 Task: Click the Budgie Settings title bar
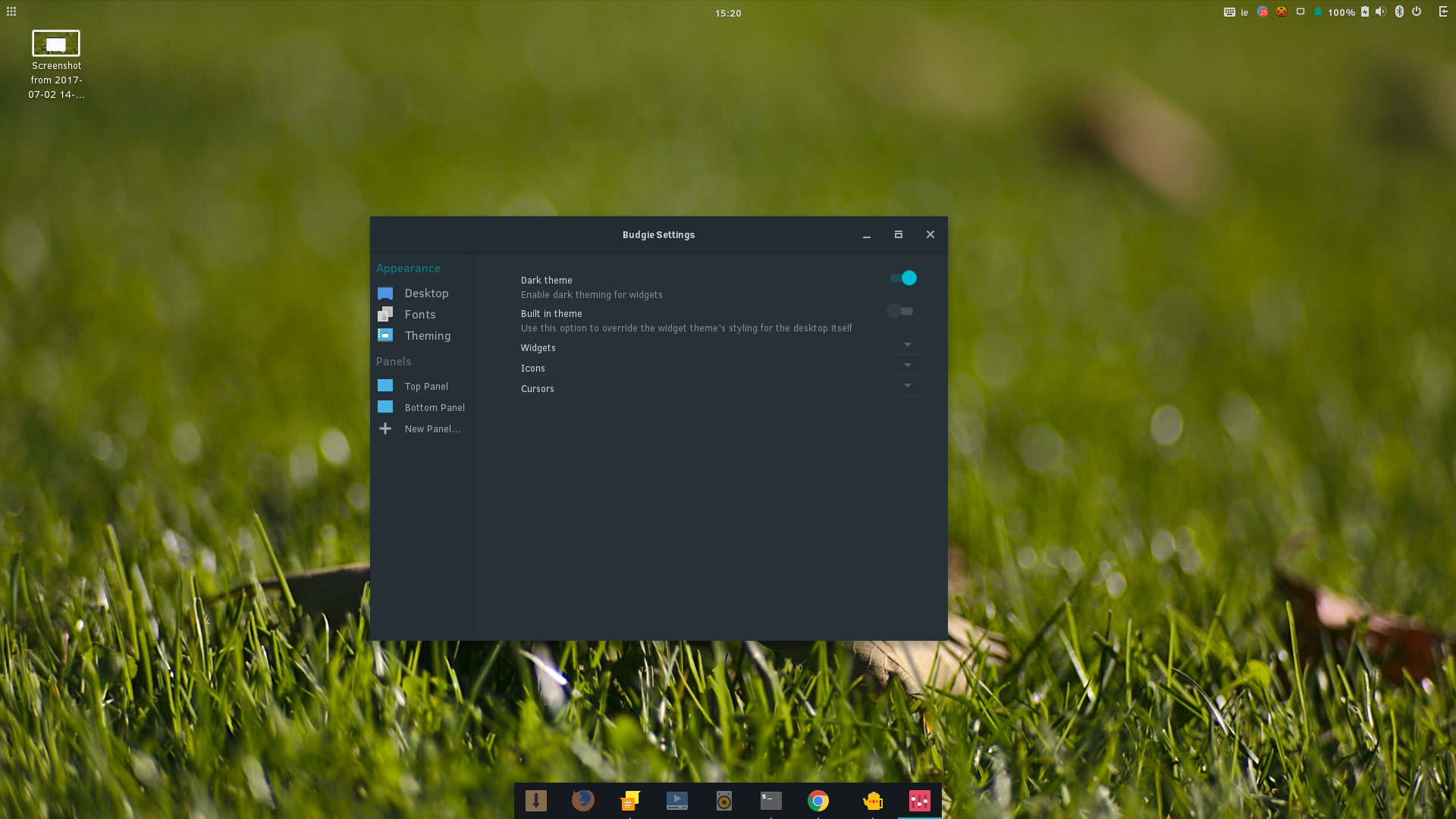pos(658,235)
